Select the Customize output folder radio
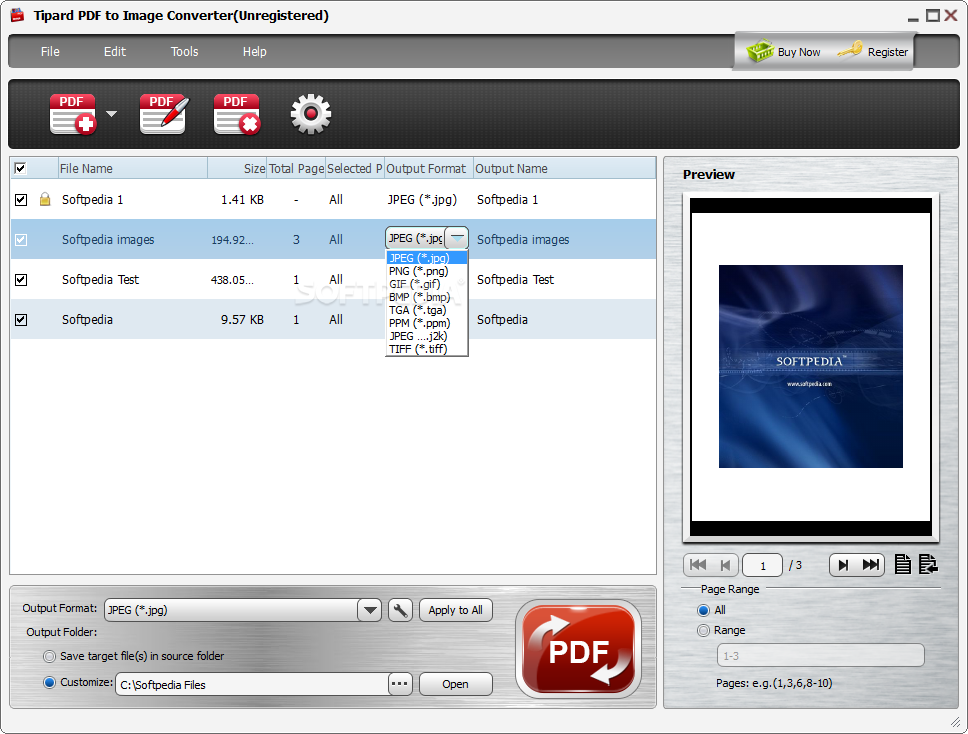The height and width of the screenshot is (734, 968). click(49, 683)
